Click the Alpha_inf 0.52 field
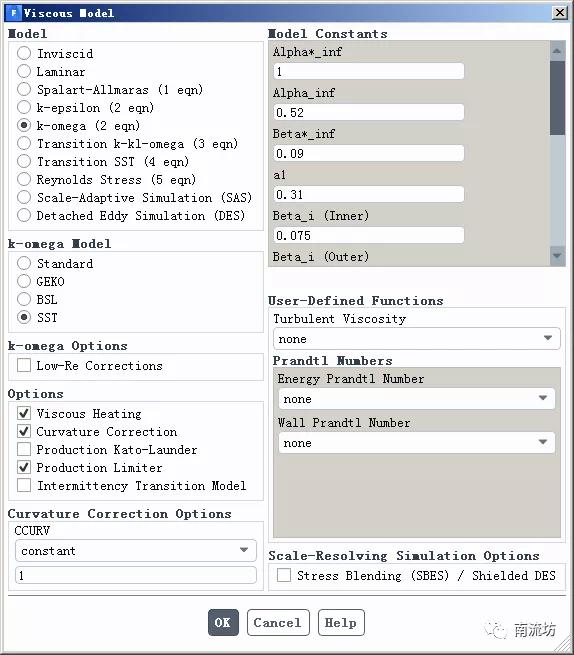 coord(368,112)
